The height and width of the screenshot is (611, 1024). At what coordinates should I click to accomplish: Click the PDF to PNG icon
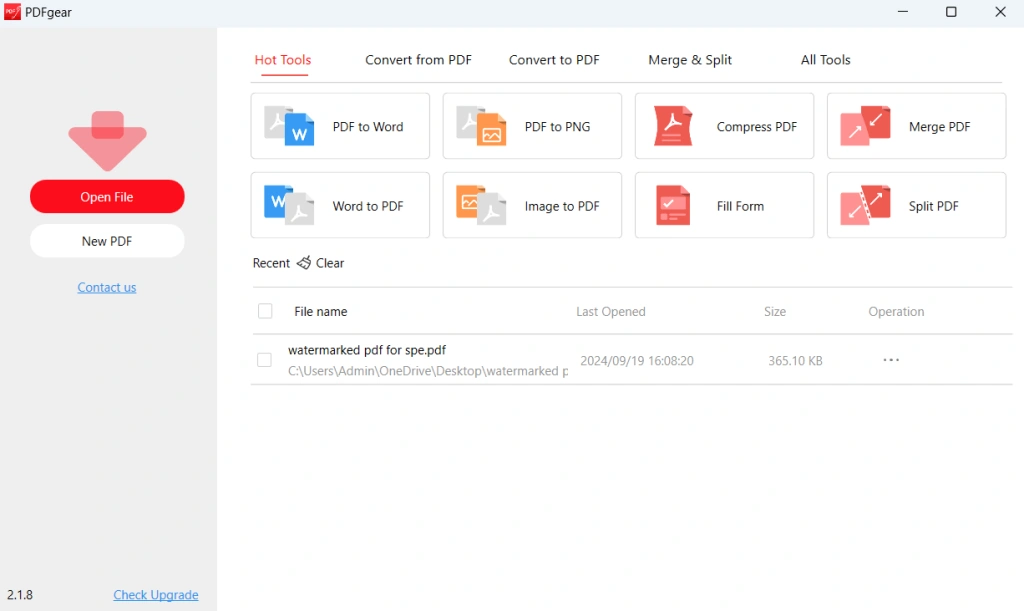tap(481, 126)
